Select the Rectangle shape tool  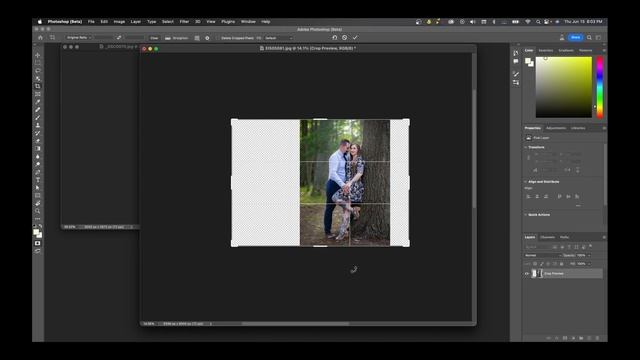(x=38, y=196)
